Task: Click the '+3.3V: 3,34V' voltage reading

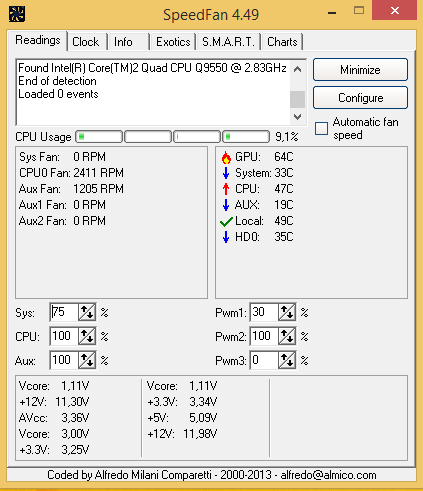Action: pos(182,402)
